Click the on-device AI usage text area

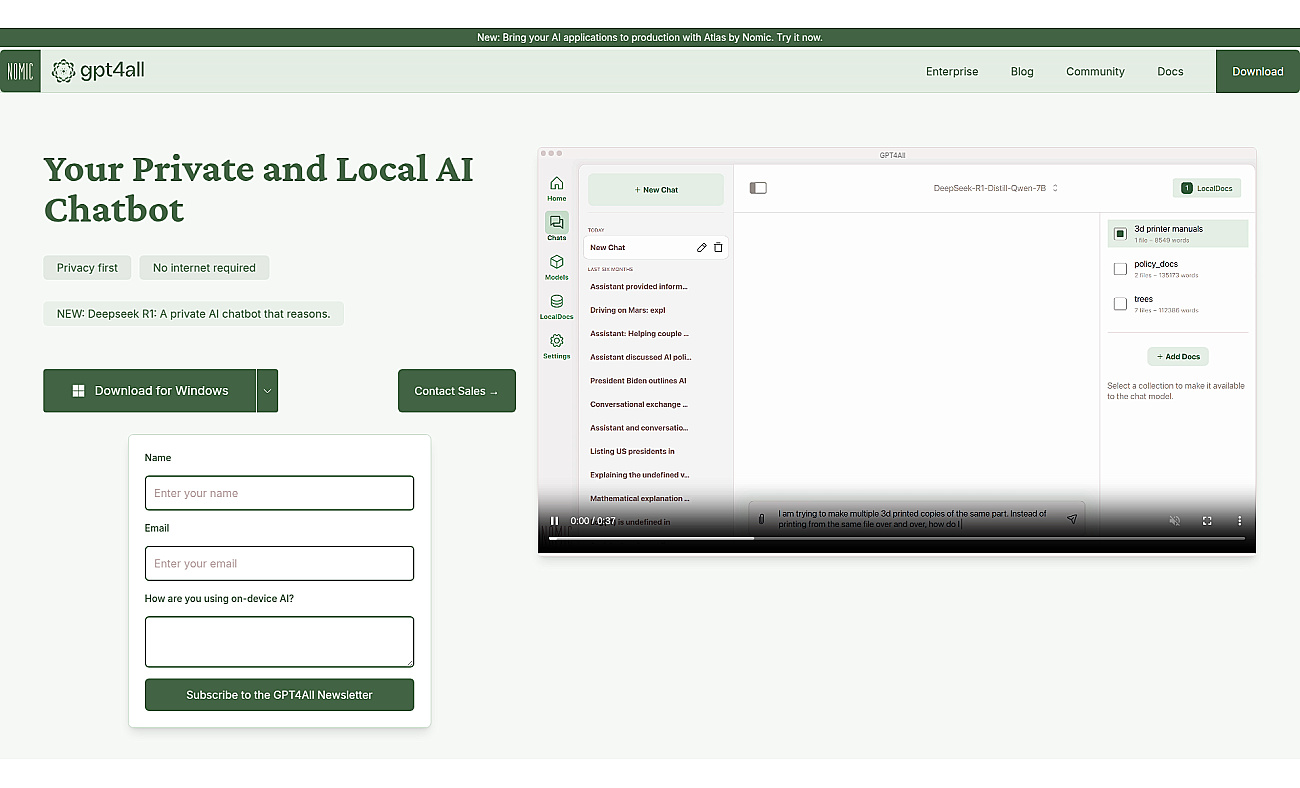(x=279, y=642)
